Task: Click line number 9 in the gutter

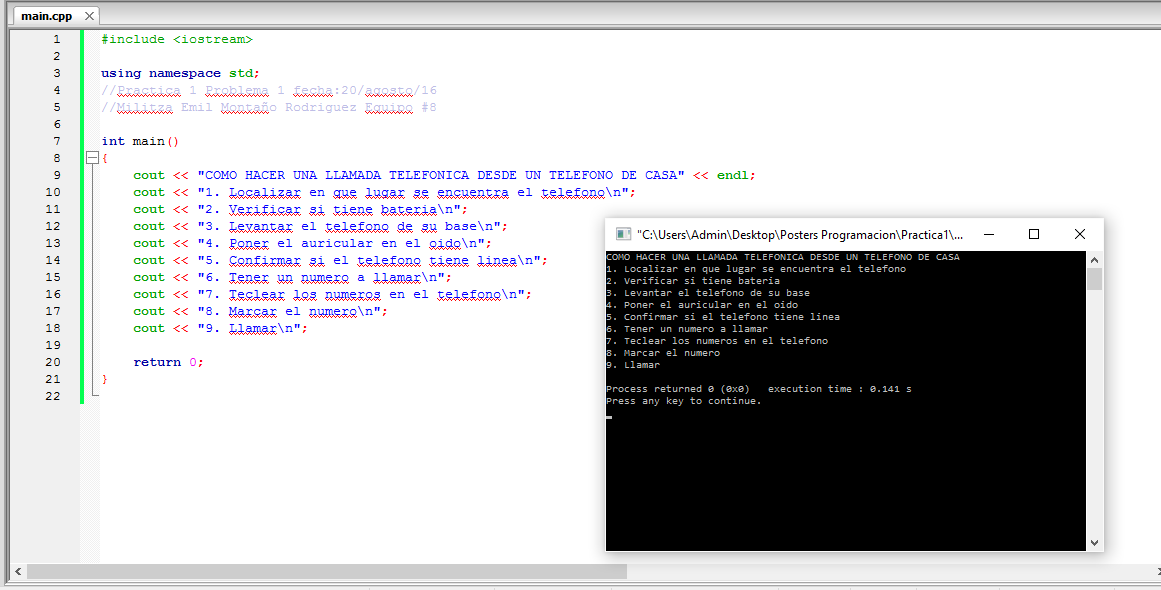Action: 56,175
